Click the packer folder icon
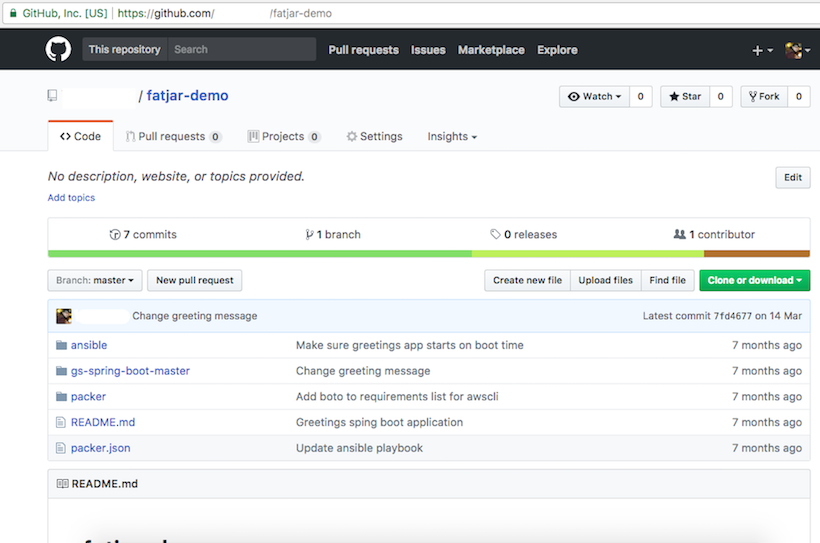 (x=61, y=397)
